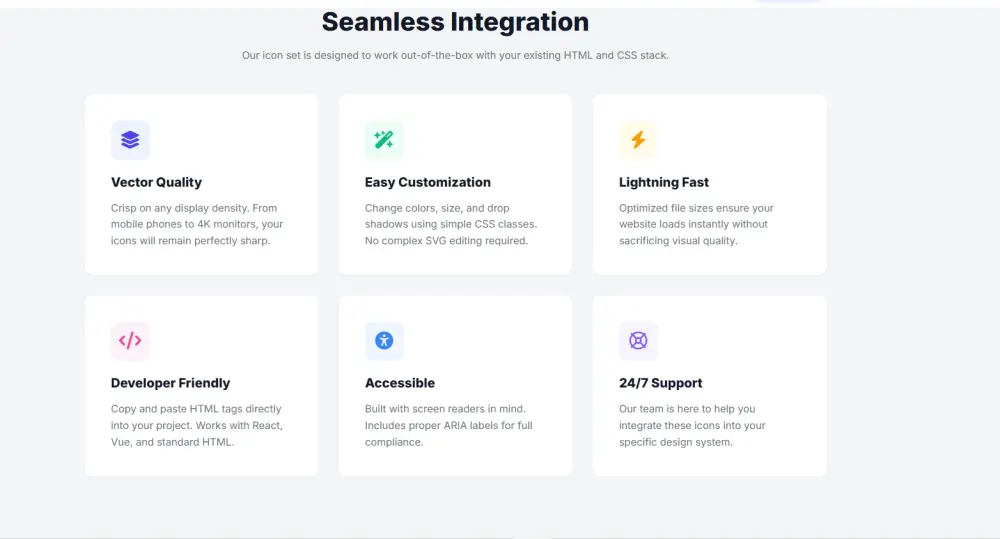The height and width of the screenshot is (539, 1000).
Task: Click the blue accessibility person icon
Action: [384, 341]
